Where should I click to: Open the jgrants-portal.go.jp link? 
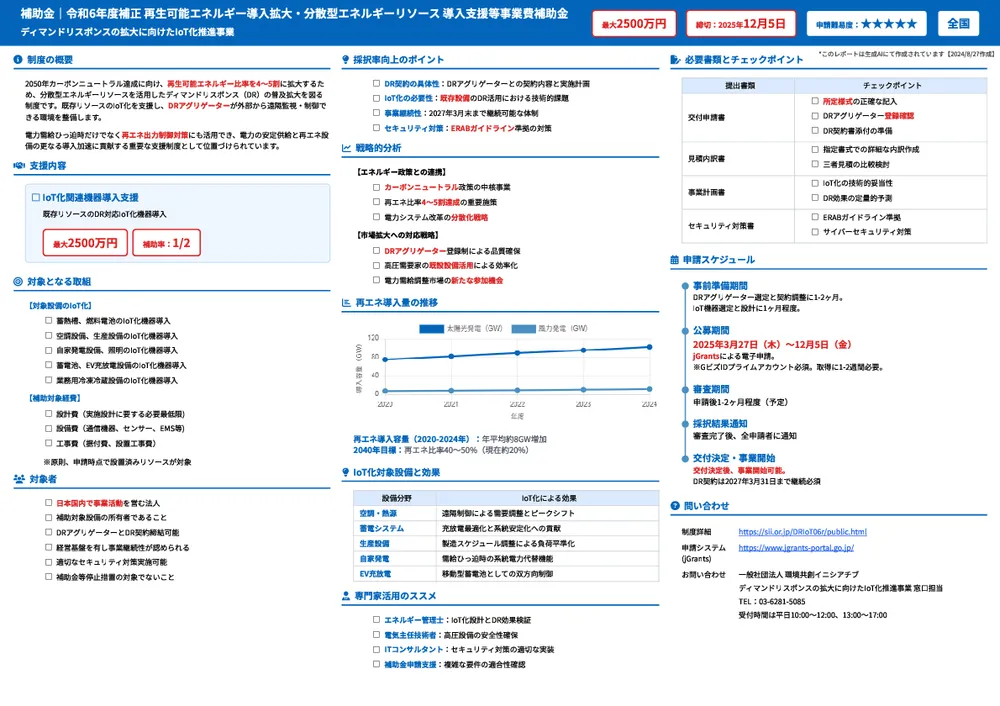click(796, 548)
